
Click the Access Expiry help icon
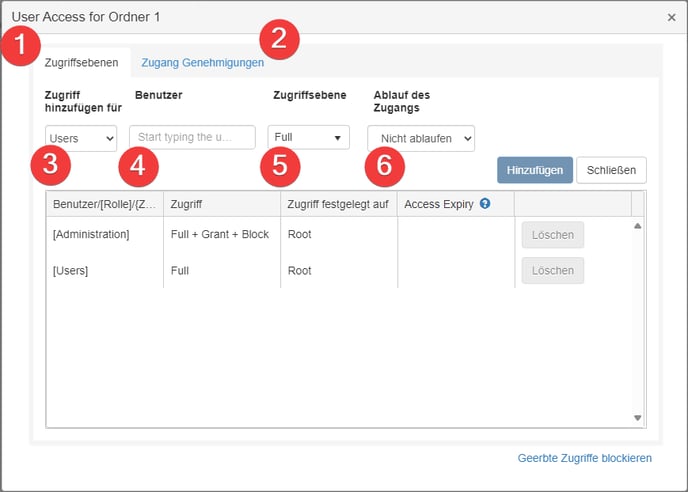tap(485, 204)
